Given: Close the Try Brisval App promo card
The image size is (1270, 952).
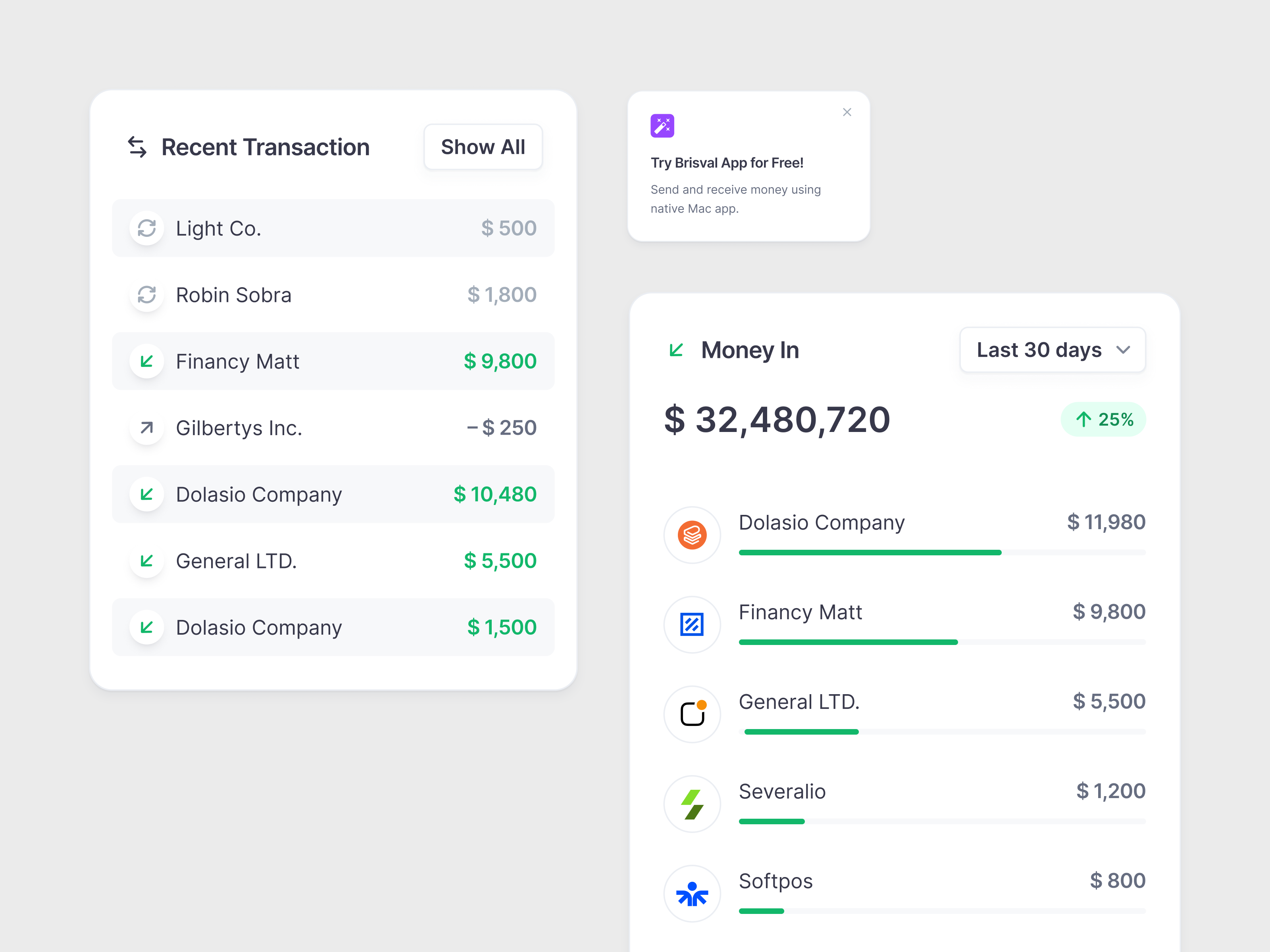Looking at the screenshot, I should pyautogui.click(x=847, y=112).
